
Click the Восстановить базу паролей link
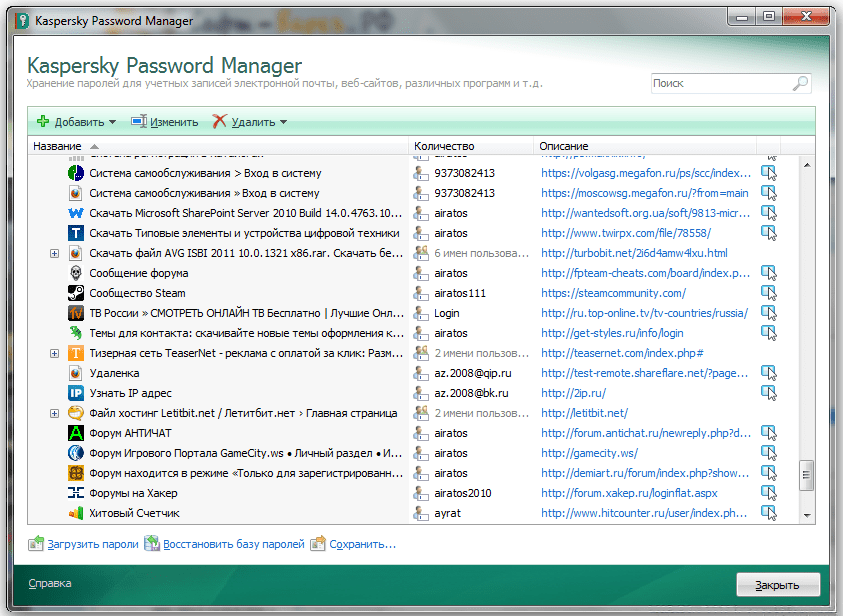click(x=234, y=544)
